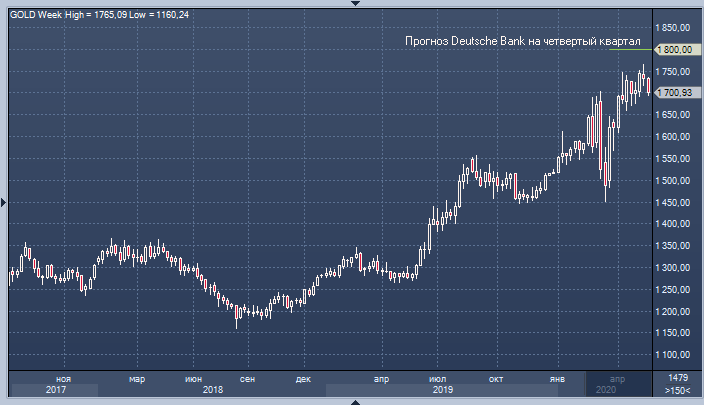Click the 1 500,00 price axis label
The height and width of the screenshot is (405, 704).
coord(674,180)
